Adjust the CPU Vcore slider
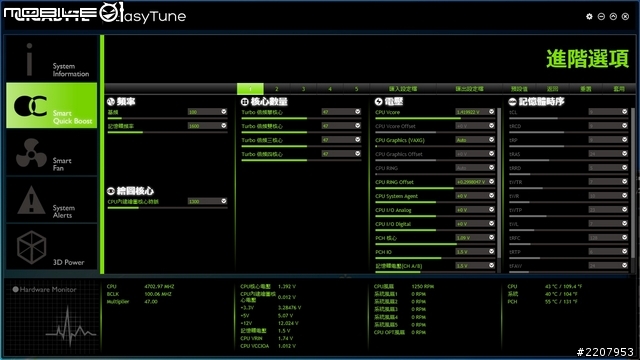The height and width of the screenshot is (360, 640). point(435,118)
